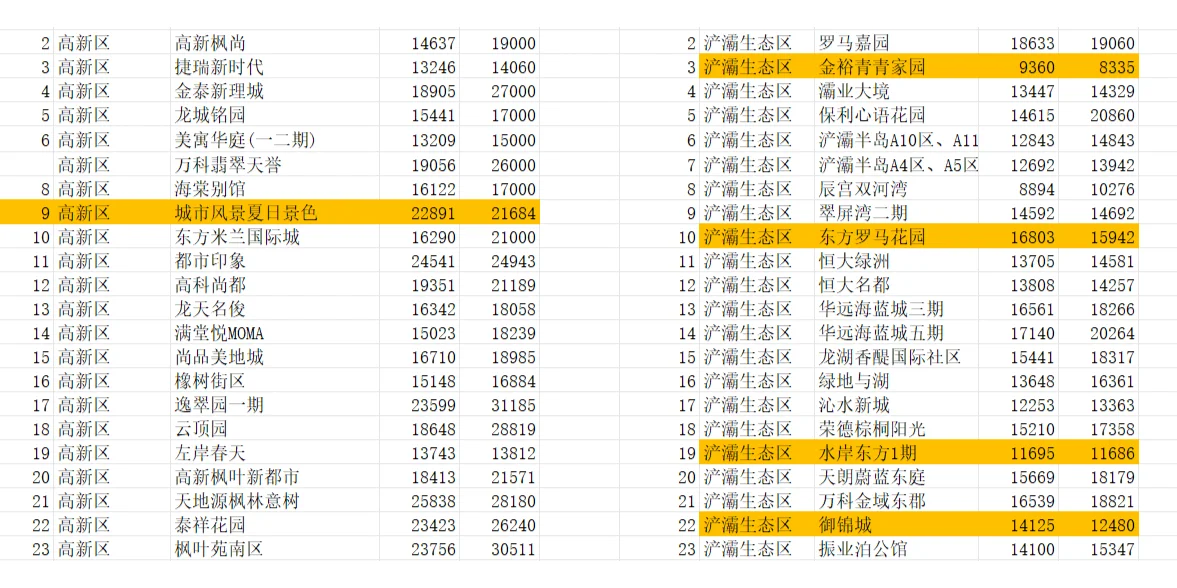Click the cell 东方米兰国际城

click(x=274, y=237)
